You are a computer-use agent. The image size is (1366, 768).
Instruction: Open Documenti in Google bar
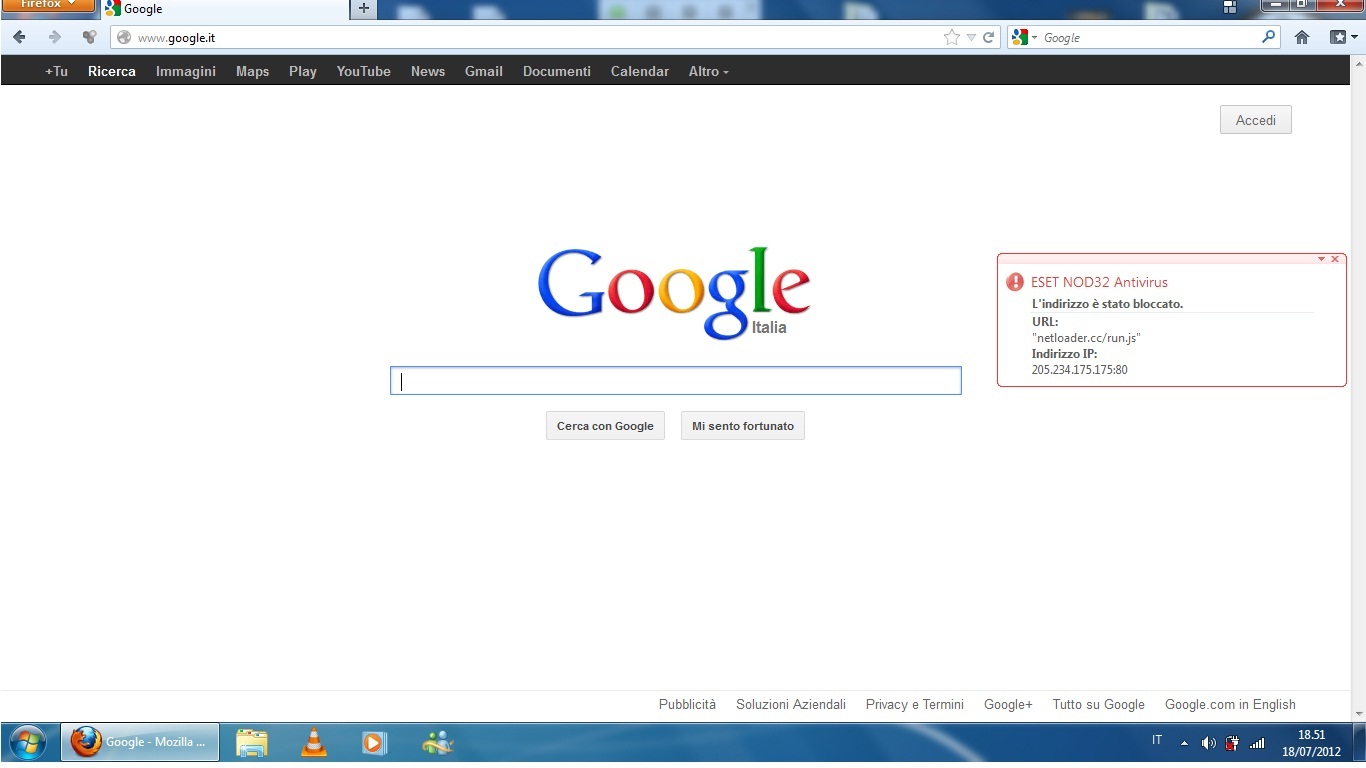[557, 71]
